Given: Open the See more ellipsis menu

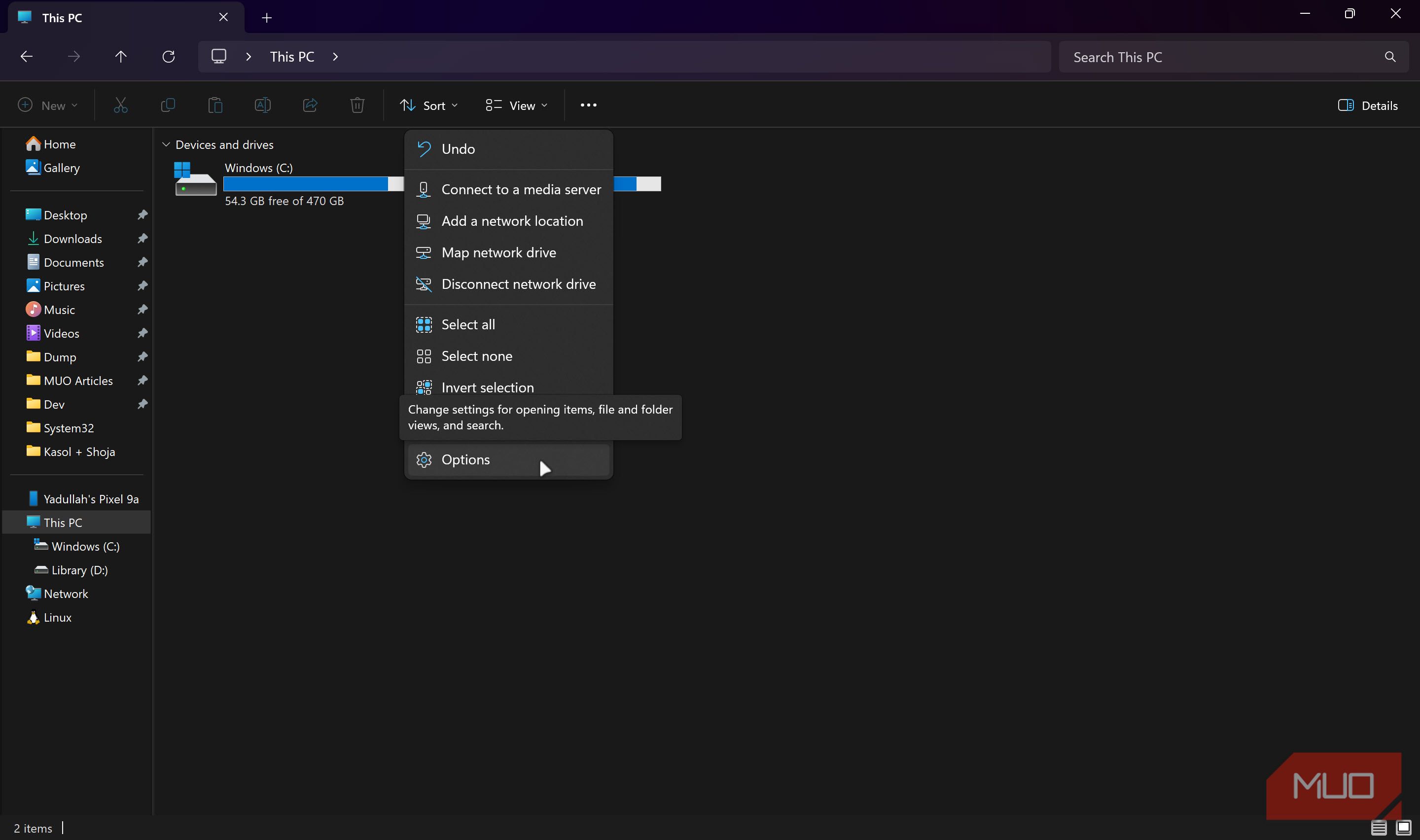Looking at the screenshot, I should click(x=588, y=105).
